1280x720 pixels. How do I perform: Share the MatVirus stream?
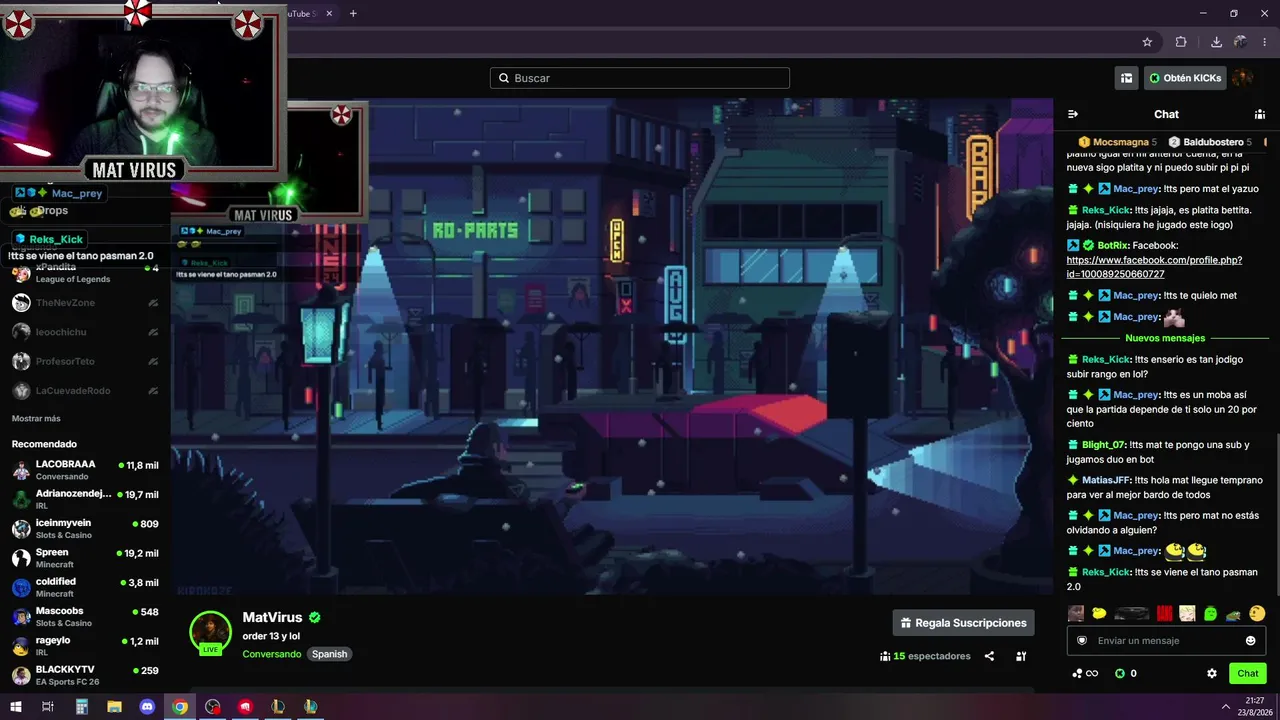989,656
